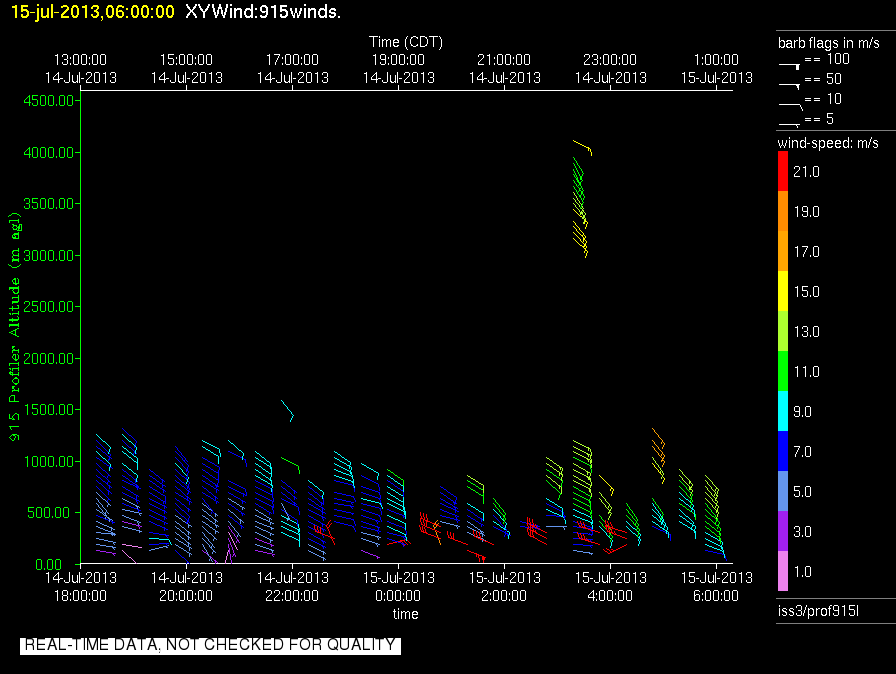Click the 1:00:00 15-Jul-2013 top axis label
896x674 pixels.
point(716,69)
